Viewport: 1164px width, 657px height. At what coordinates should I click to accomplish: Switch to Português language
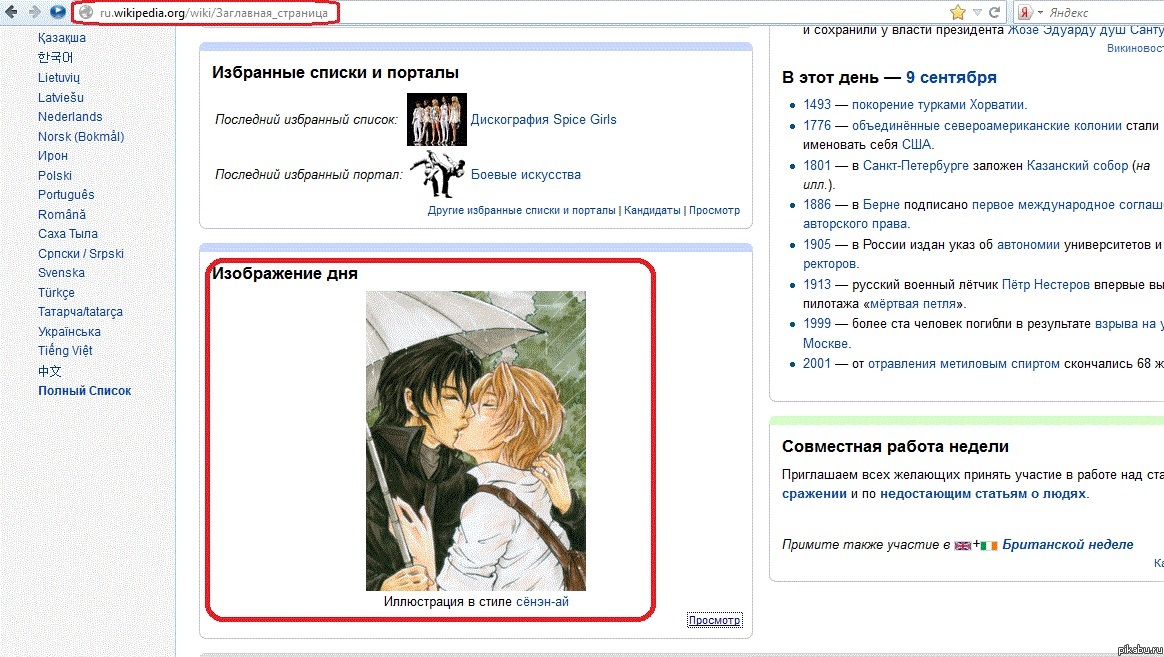point(66,195)
